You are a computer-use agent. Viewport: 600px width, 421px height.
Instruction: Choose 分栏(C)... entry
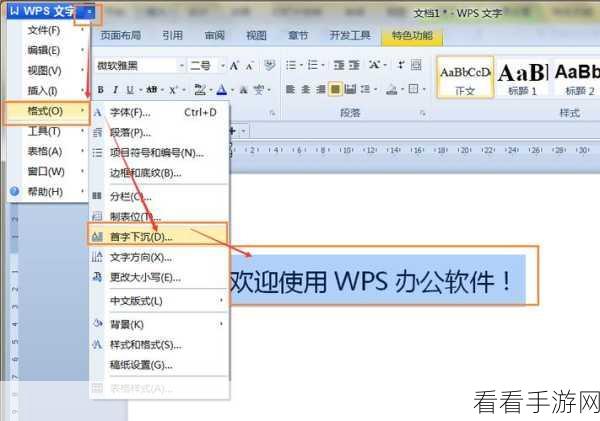[x=159, y=197]
